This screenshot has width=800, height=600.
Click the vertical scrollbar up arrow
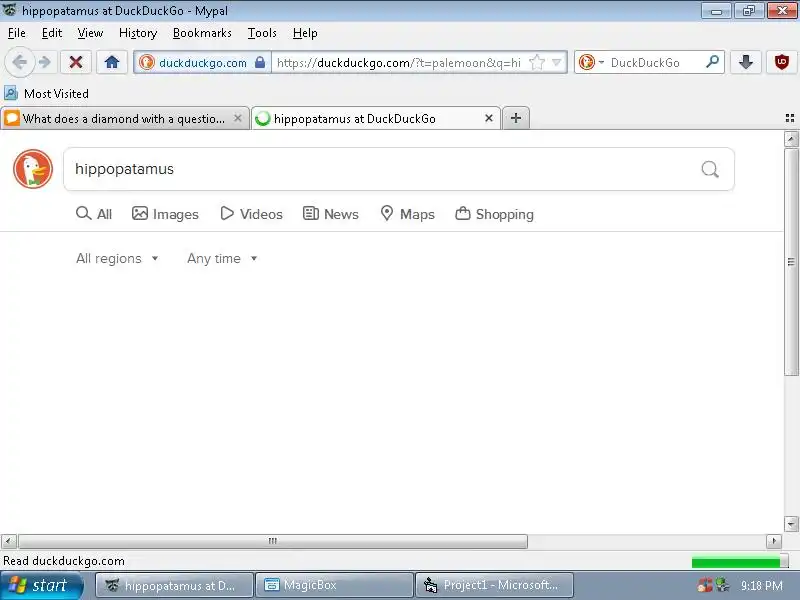(791, 138)
